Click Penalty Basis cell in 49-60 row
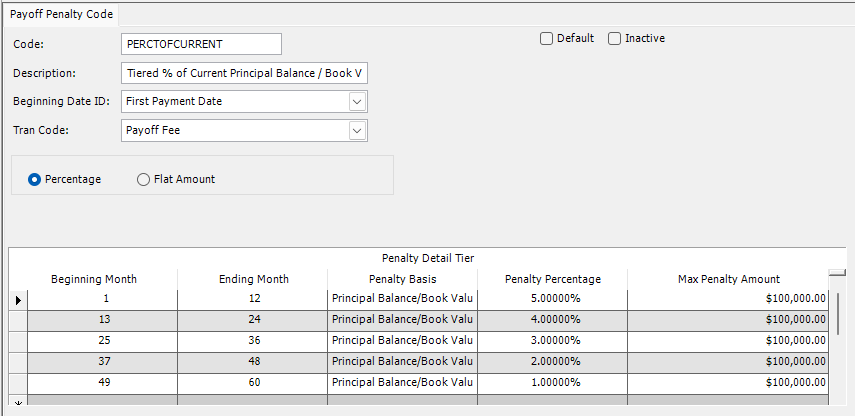Image resolution: width=855 pixels, height=416 pixels. pyautogui.click(x=402, y=383)
